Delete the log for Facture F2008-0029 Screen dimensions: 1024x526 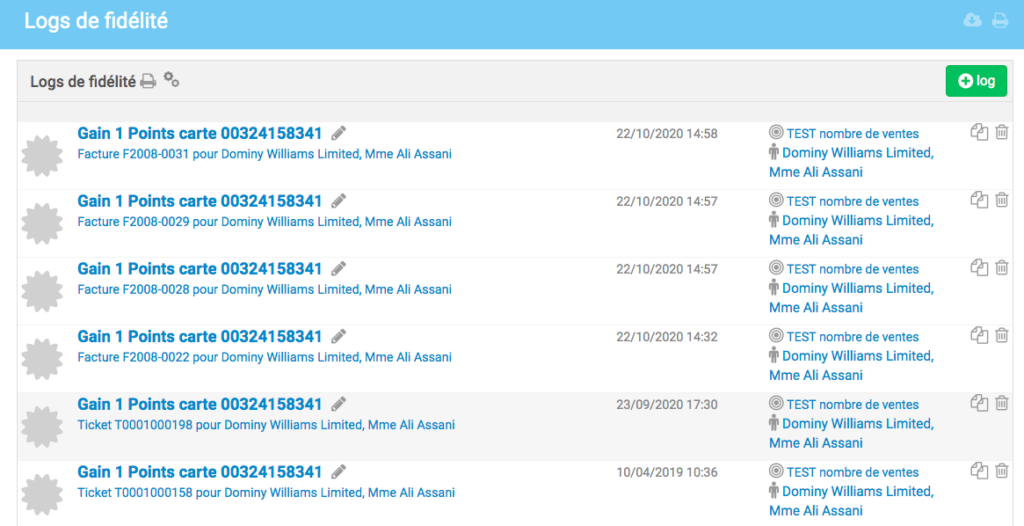coord(1002,200)
